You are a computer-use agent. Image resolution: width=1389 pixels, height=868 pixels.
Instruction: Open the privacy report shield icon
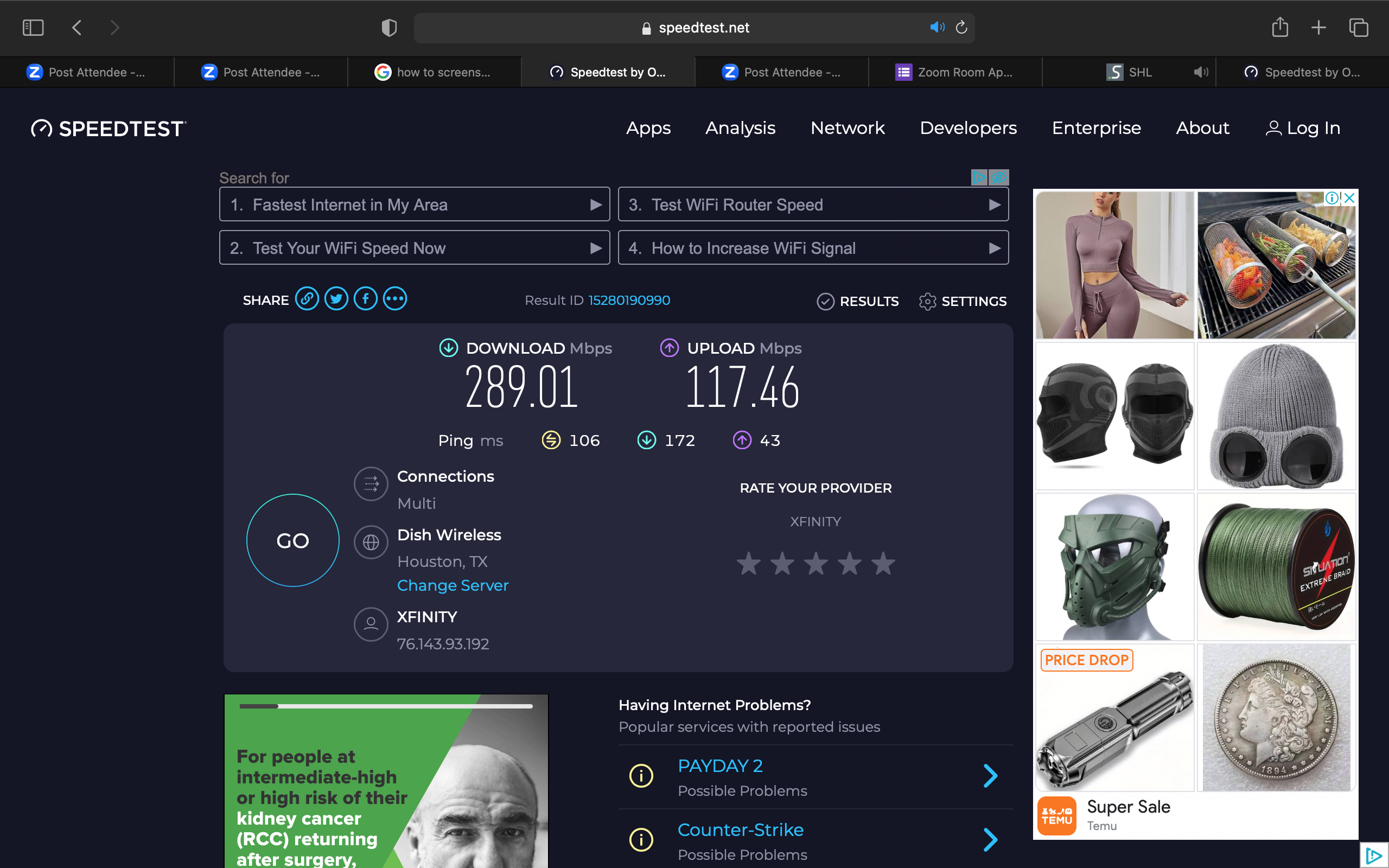pyautogui.click(x=389, y=28)
